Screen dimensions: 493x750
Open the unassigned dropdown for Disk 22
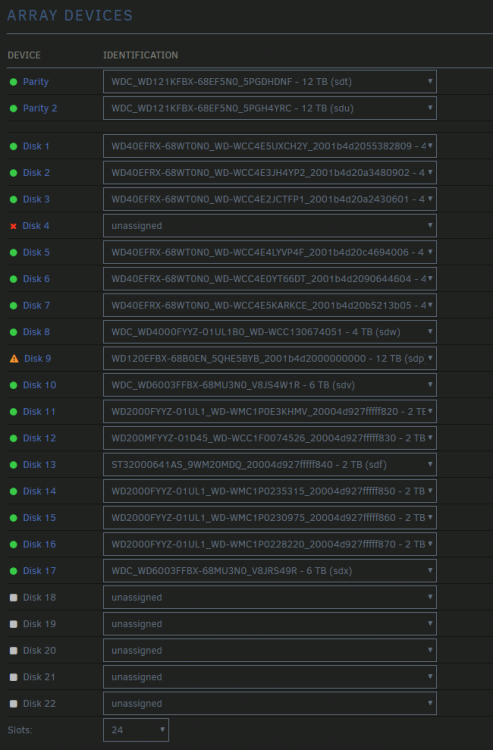coord(270,704)
